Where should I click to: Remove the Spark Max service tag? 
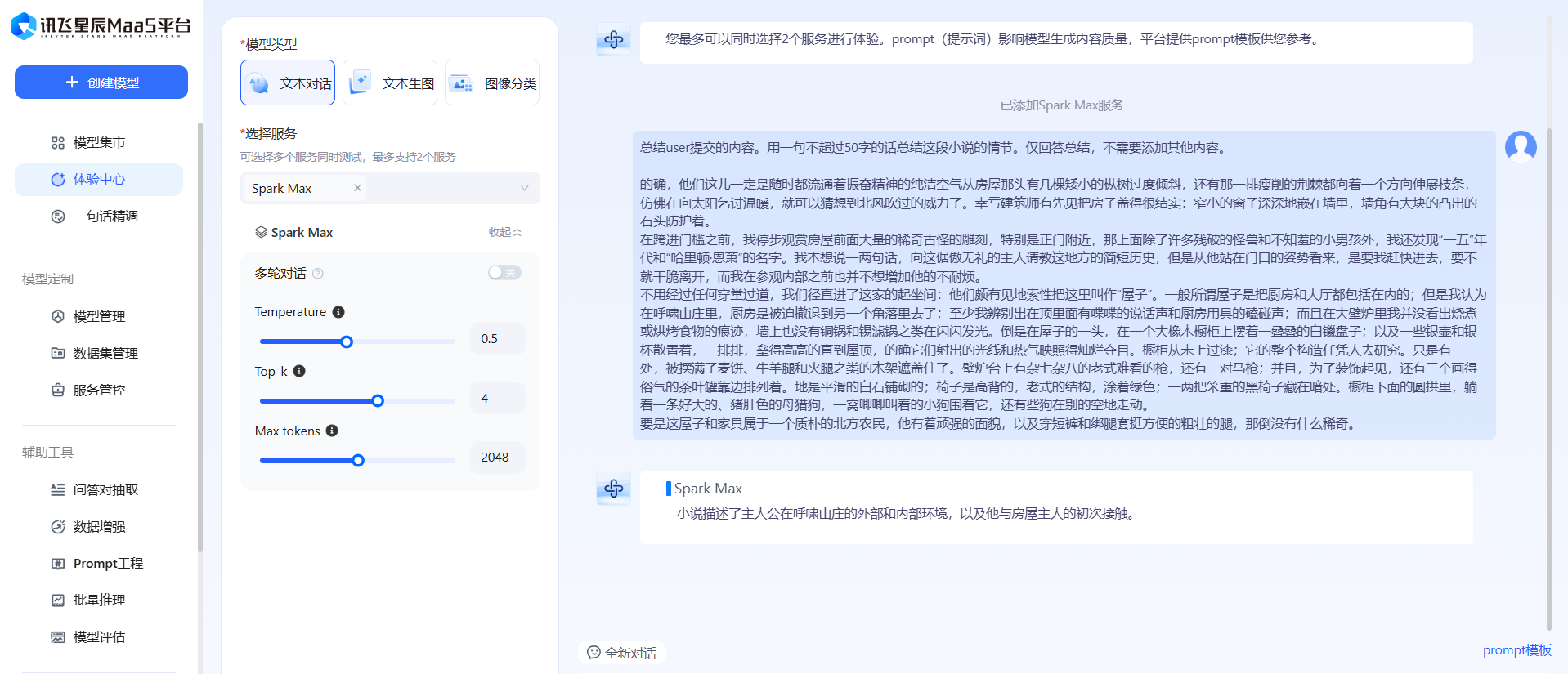[x=357, y=188]
